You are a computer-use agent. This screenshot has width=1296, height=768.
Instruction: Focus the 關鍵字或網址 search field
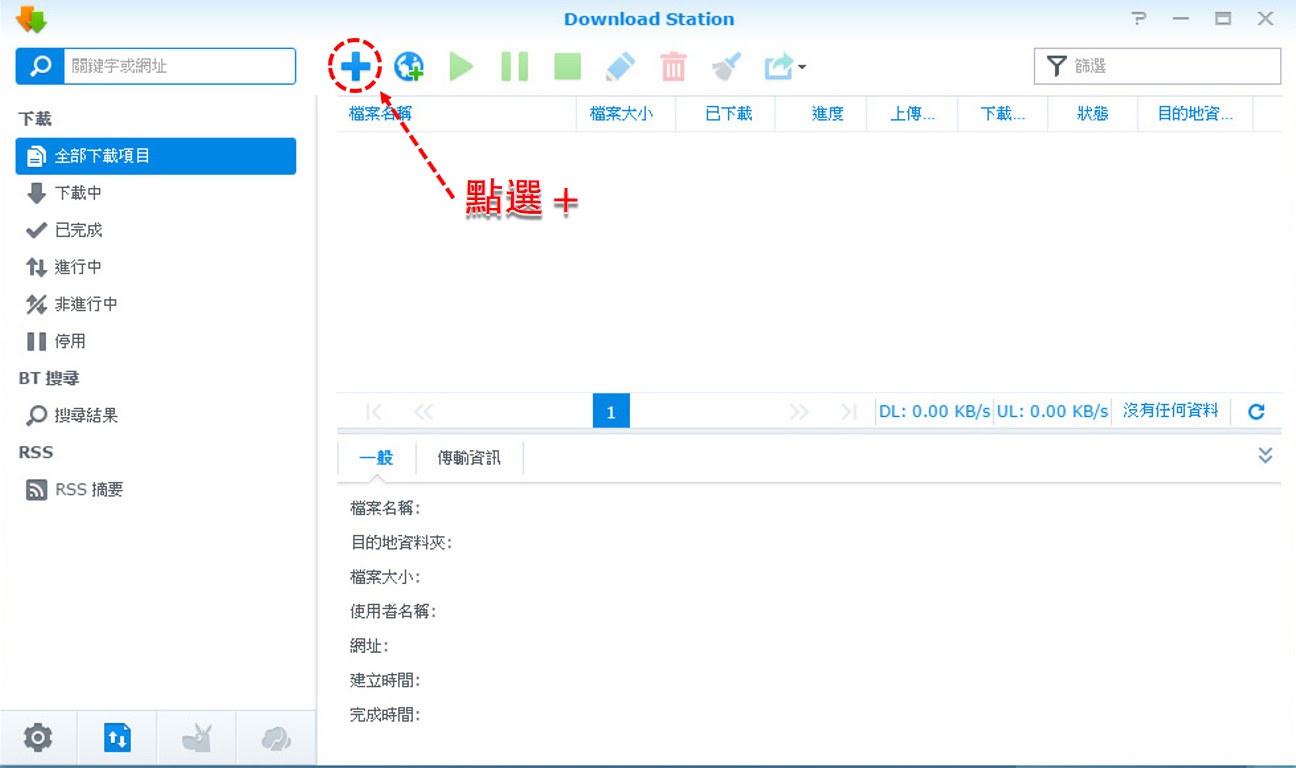tap(180, 66)
